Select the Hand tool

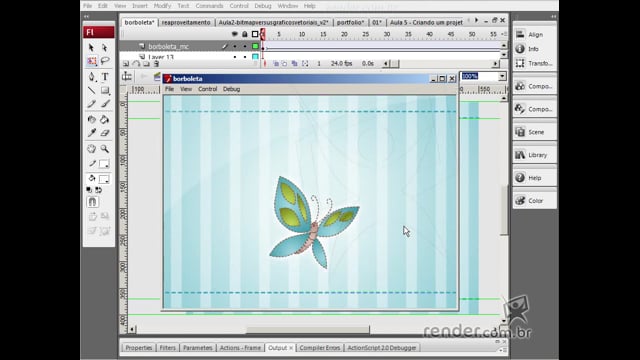click(91, 149)
